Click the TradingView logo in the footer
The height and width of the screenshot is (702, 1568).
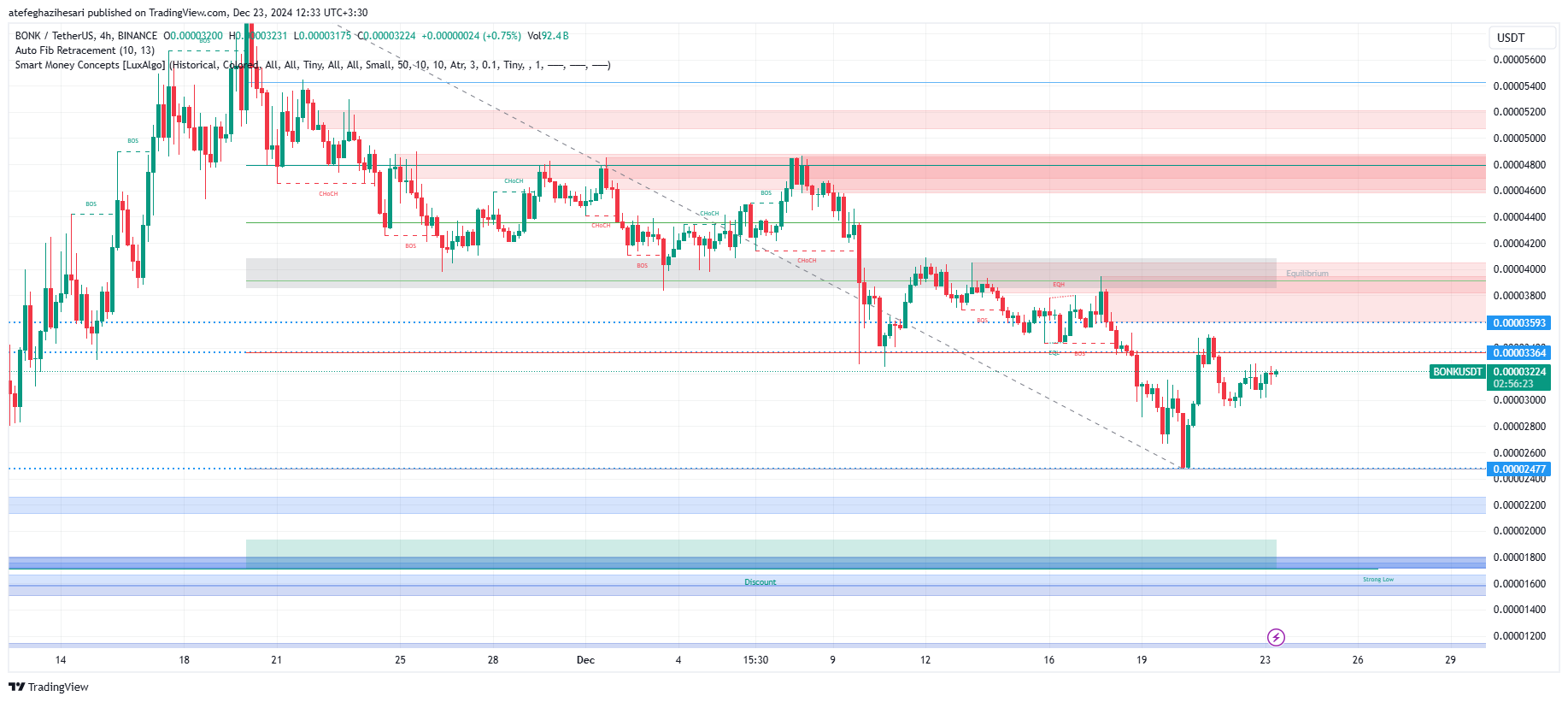click(49, 687)
